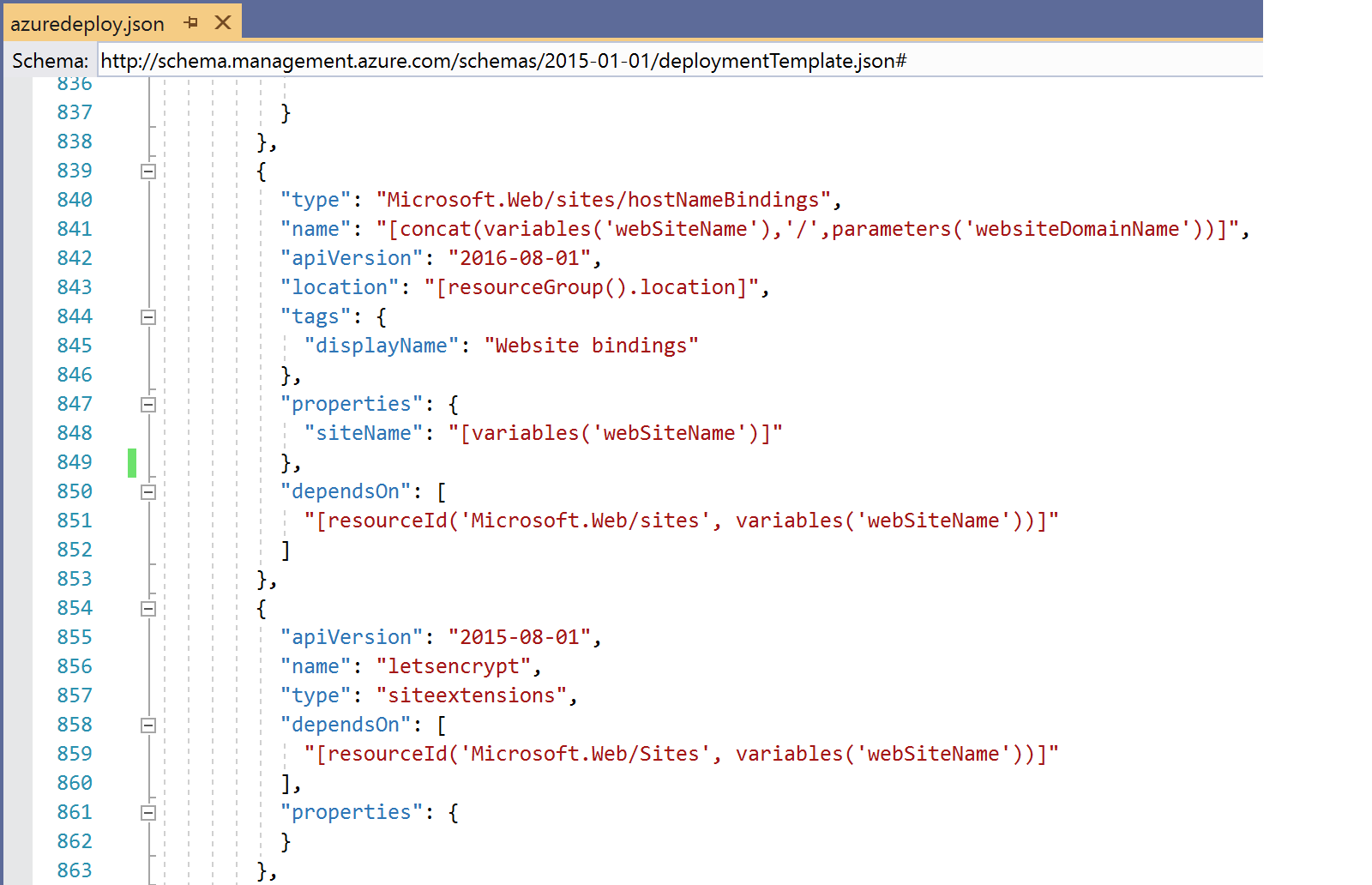Viewport: 1372px width, 885px height.
Task: Collapse the object starting at line 854
Action: (x=148, y=609)
